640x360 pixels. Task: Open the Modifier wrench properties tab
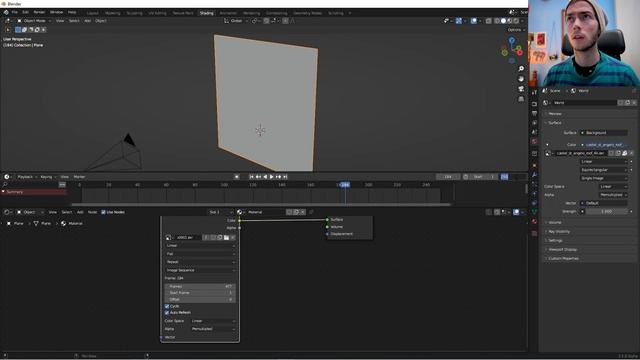point(534,175)
